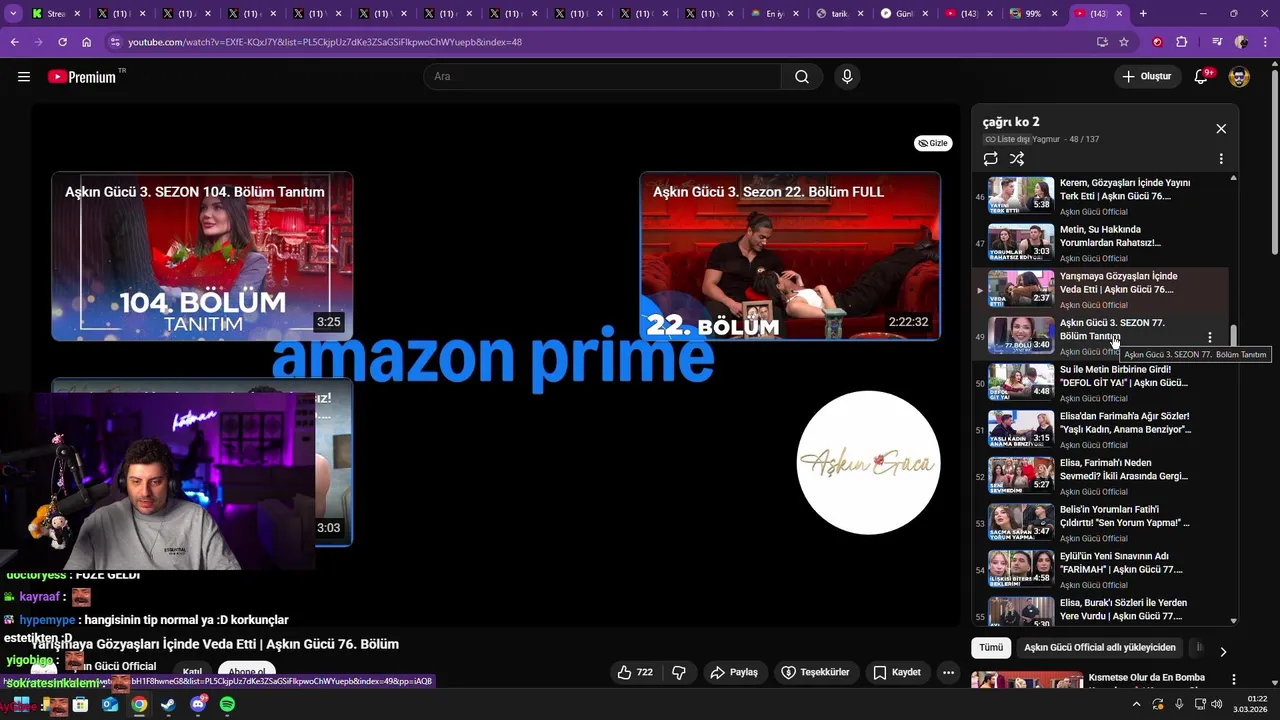Share the video via Paylaş

tap(734, 672)
